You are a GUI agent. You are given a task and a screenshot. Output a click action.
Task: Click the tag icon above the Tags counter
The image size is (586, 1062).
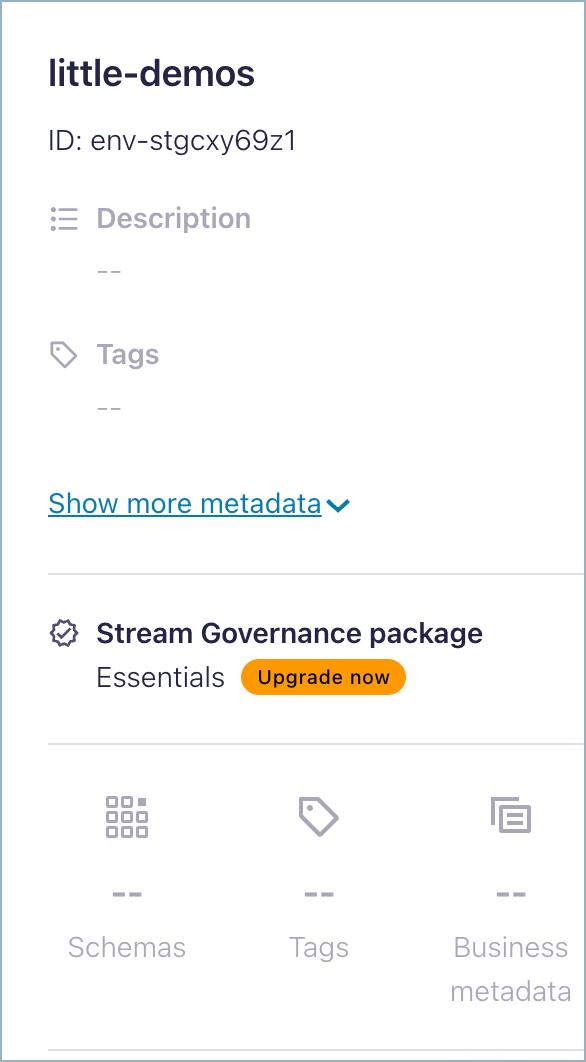pyautogui.click(x=319, y=817)
